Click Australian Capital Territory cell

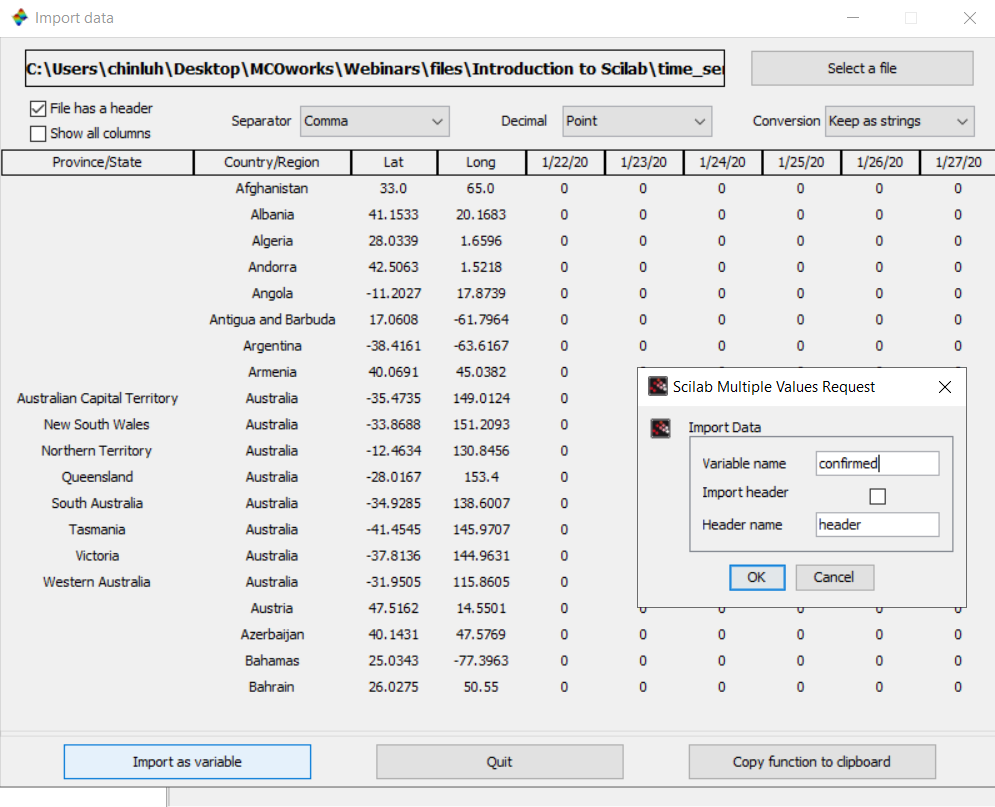(x=97, y=398)
